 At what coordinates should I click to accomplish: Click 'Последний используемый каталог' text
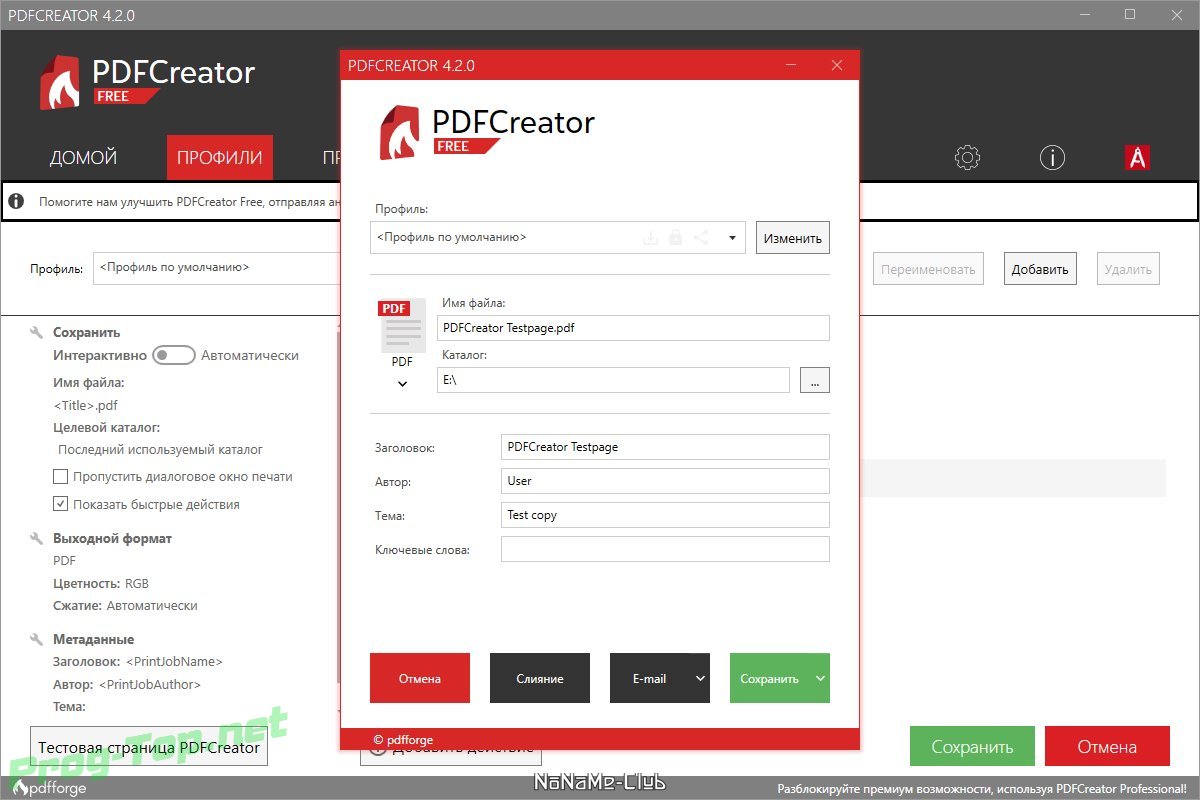(x=160, y=450)
